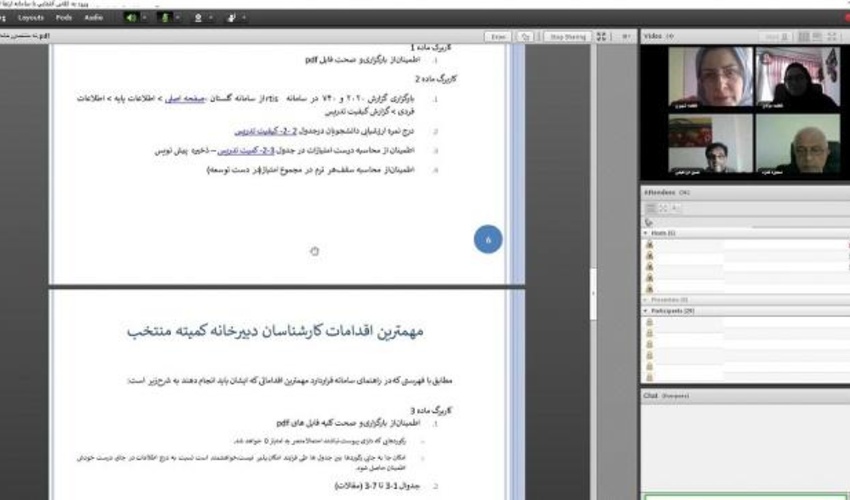Click the text کاربرگ ماده 3
Screen dimensions: 850x500
[431, 411]
